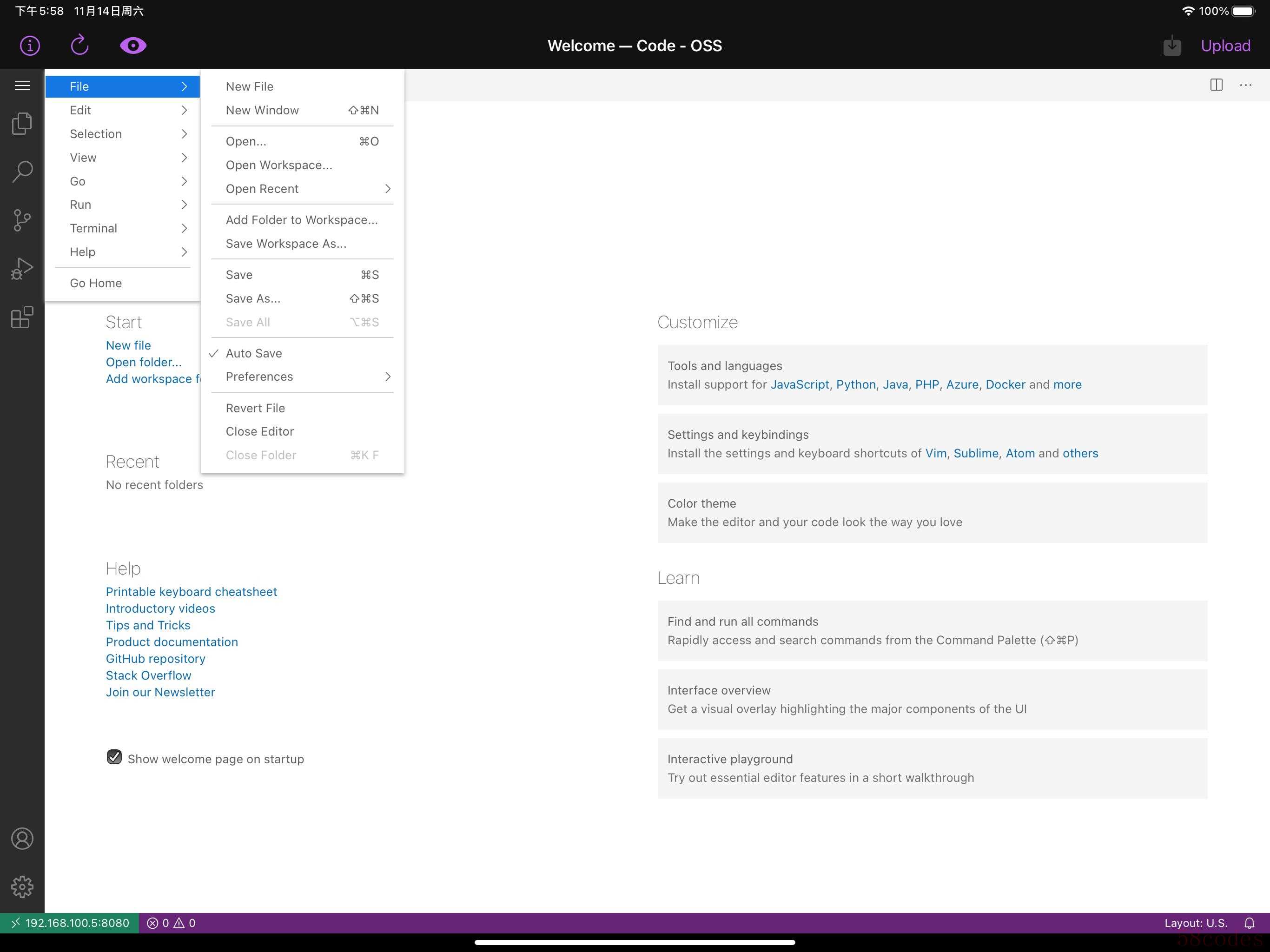Reload the page with refresh icon
This screenshot has width=1270, height=952.
click(x=80, y=46)
